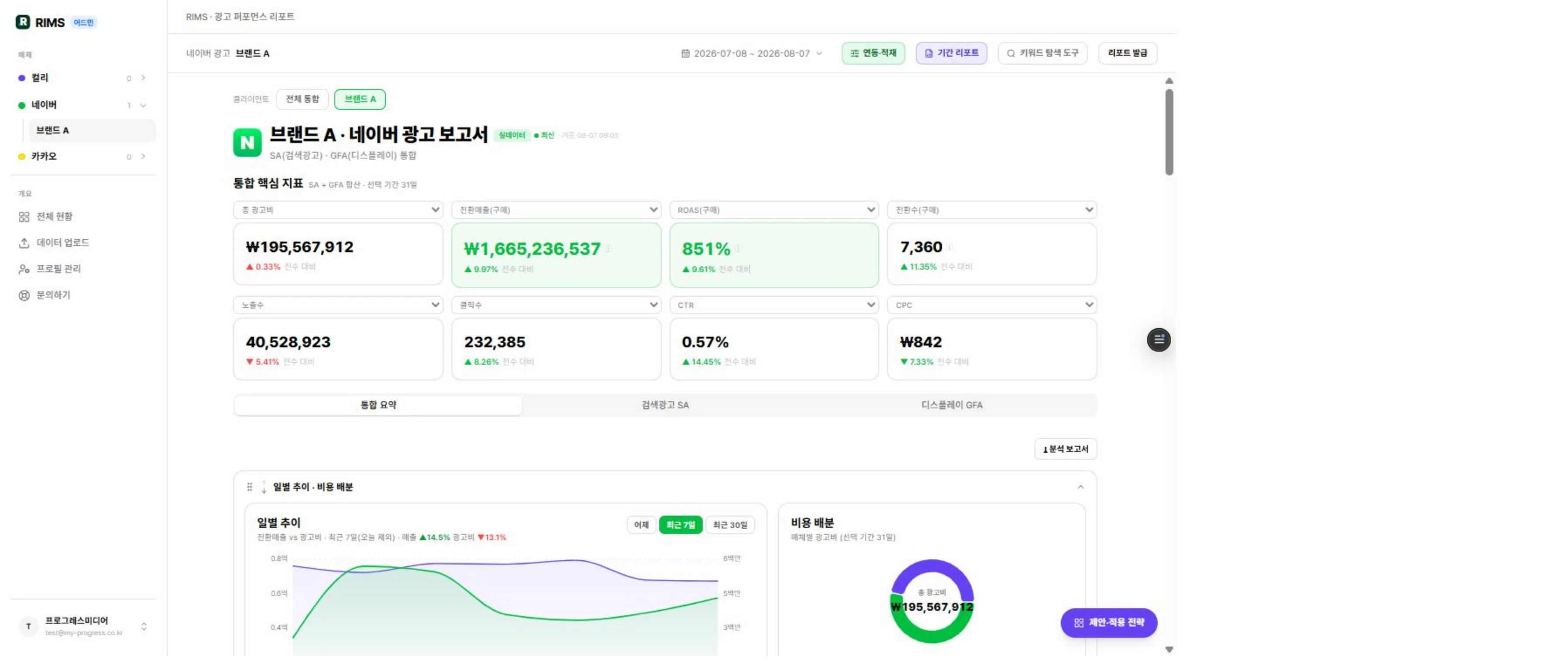
Task: Click the vertical scrollbar thumb
Action: click(x=1169, y=132)
